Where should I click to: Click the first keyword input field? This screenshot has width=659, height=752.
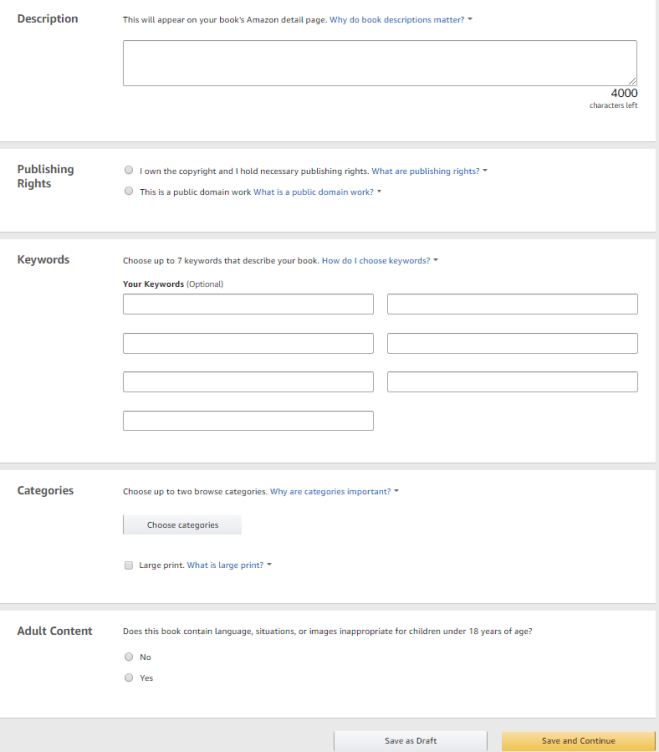(248, 304)
